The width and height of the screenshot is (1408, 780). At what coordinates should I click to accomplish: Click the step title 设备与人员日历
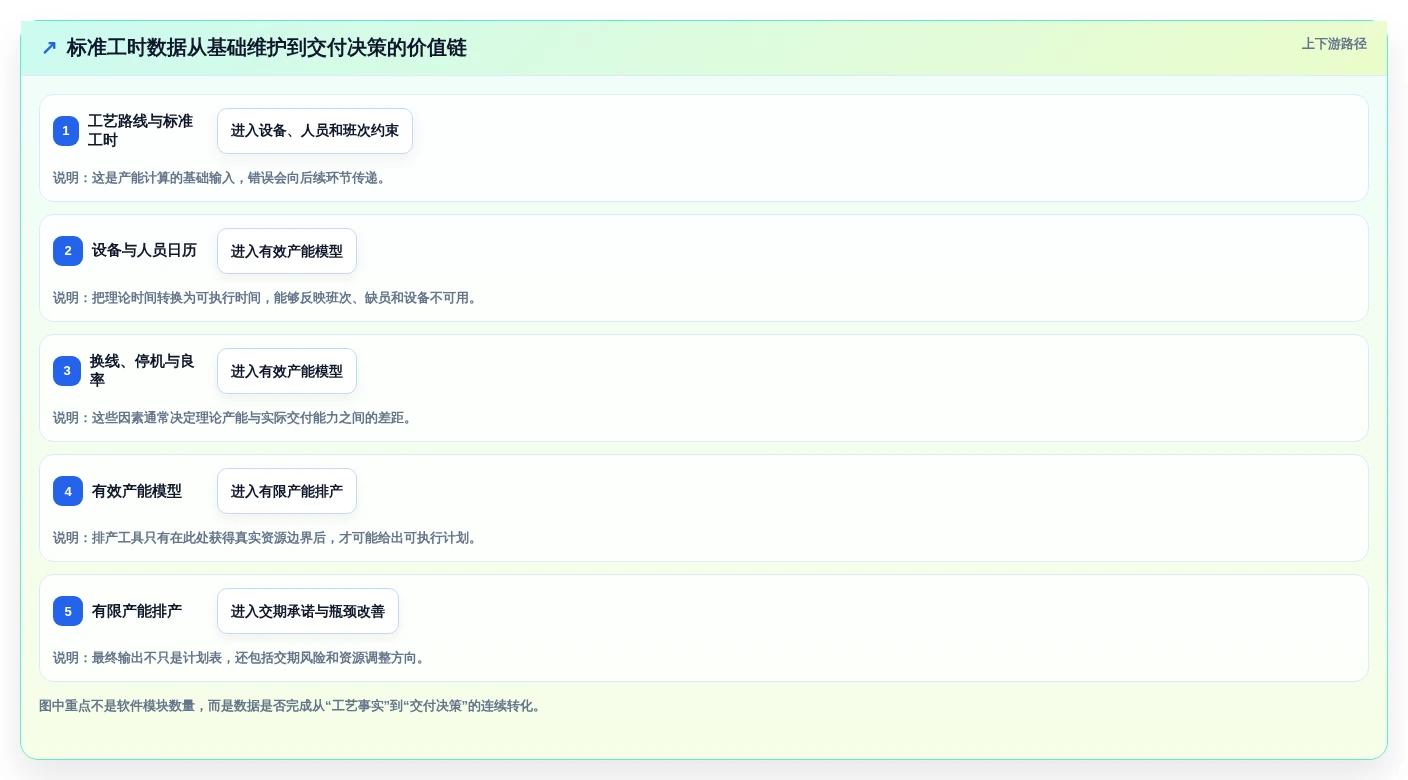tap(144, 251)
